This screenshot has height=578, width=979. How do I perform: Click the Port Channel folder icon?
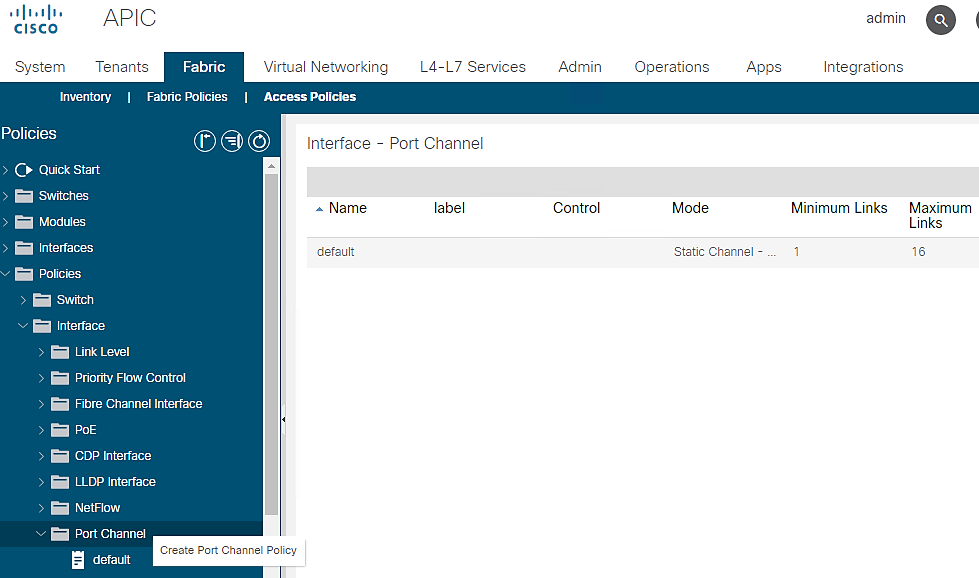(x=60, y=534)
